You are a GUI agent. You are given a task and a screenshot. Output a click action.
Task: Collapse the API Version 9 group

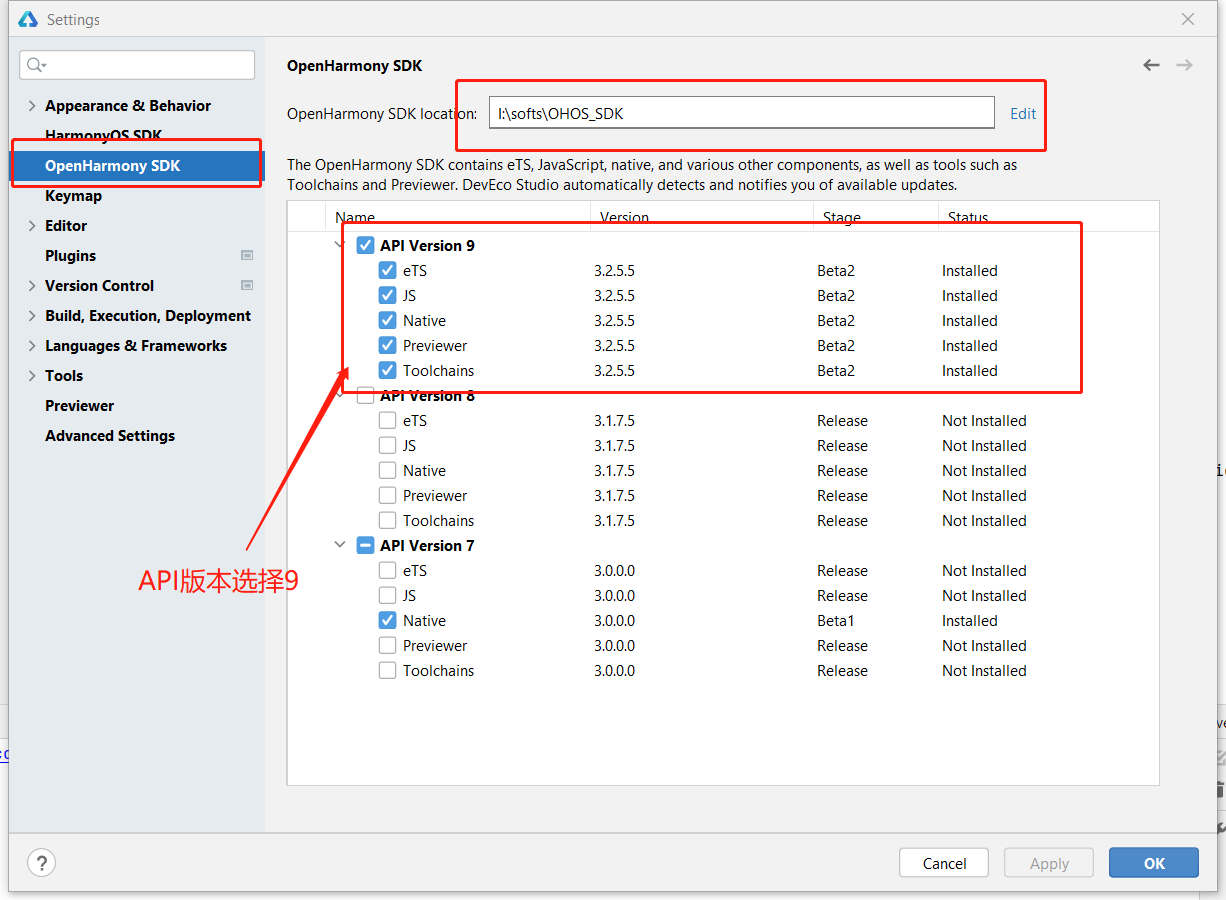[340, 246]
